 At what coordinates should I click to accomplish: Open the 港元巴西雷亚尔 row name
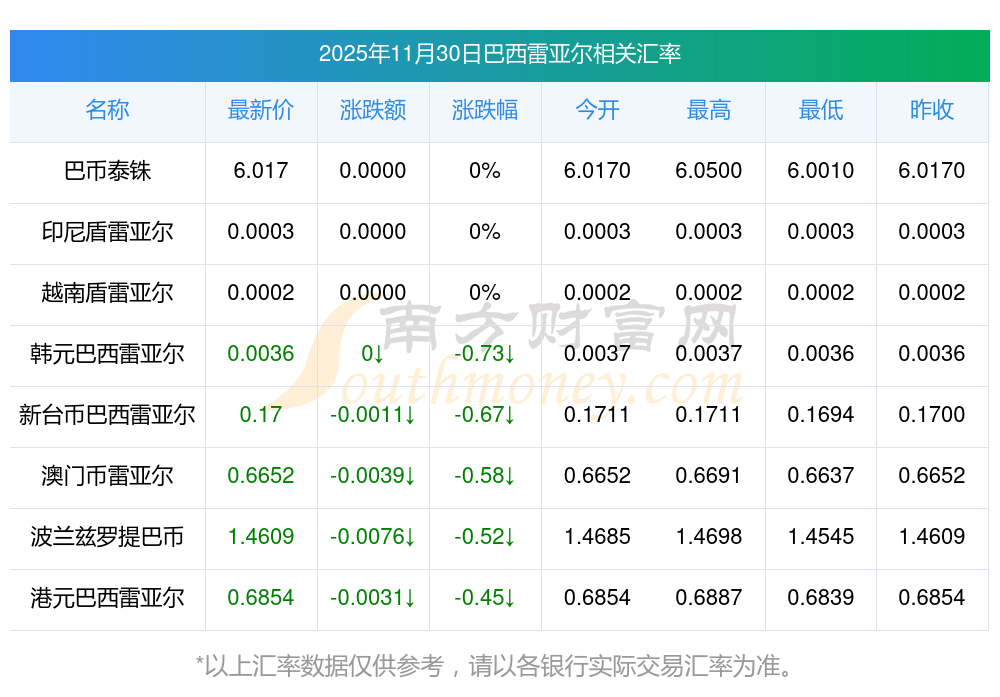tap(107, 598)
